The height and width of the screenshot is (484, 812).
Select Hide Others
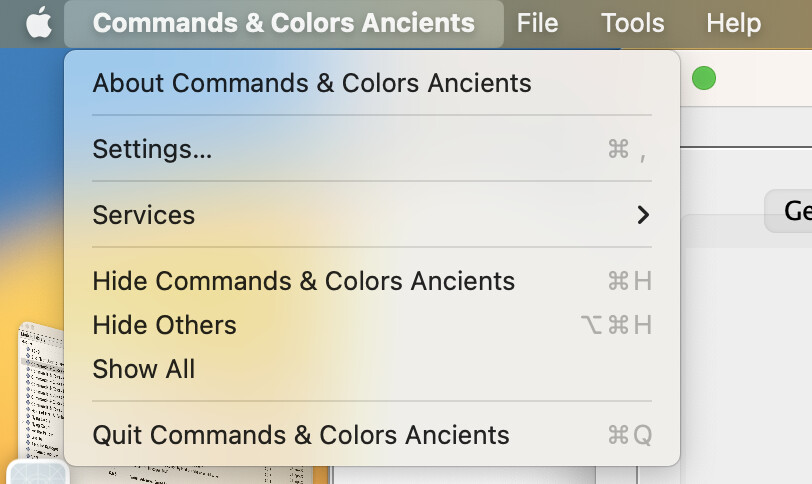click(372, 325)
